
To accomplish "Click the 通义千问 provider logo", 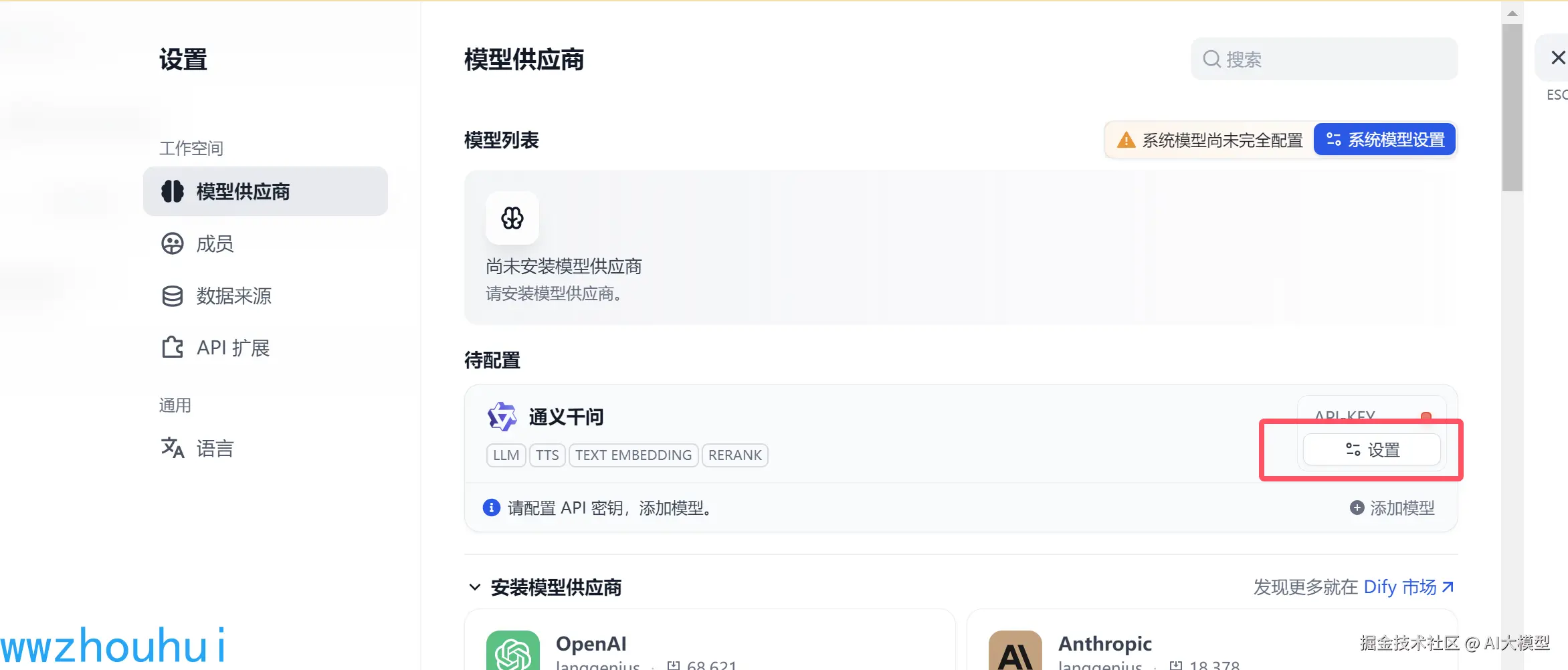I will [502, 417].
